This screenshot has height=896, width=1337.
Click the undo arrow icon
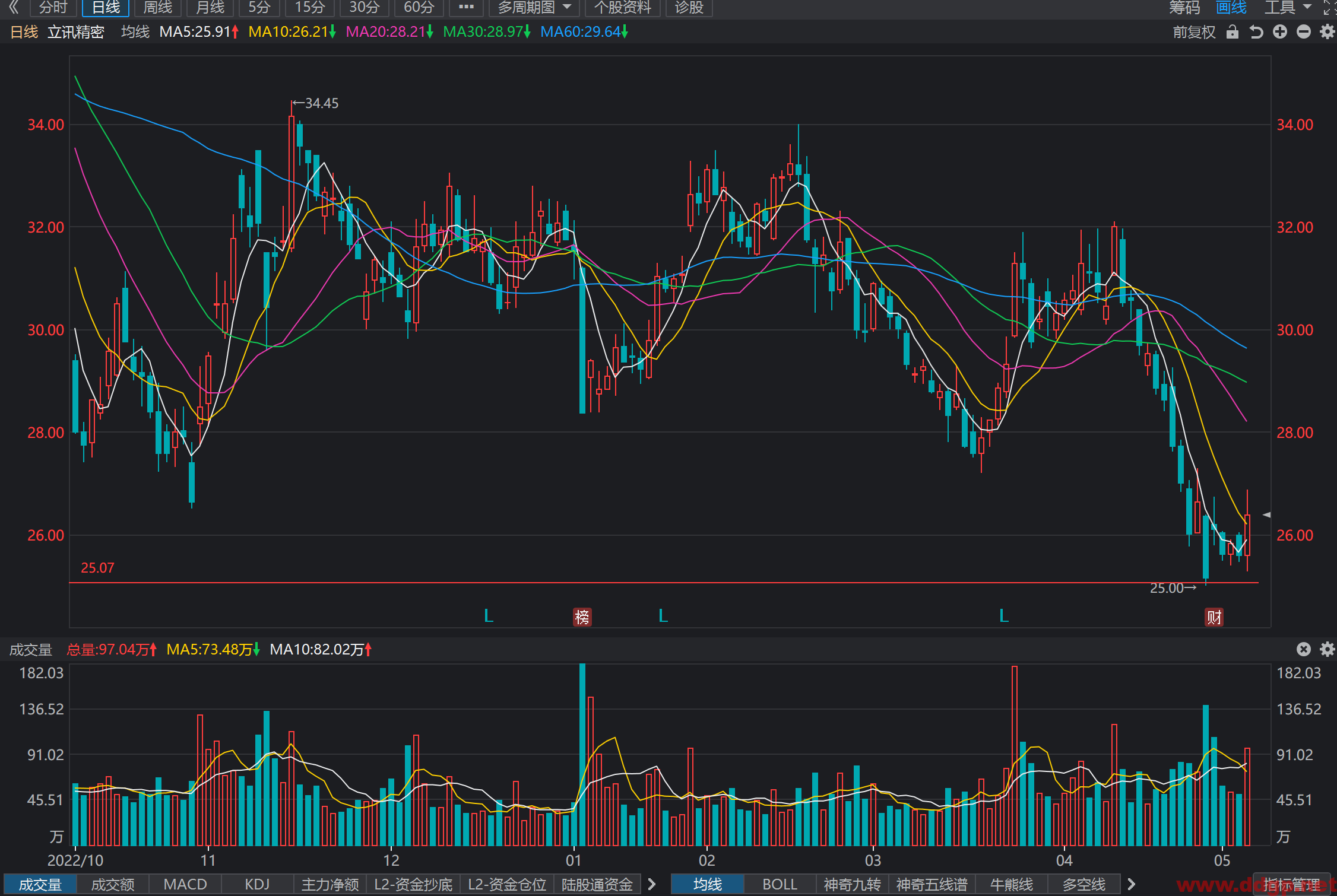pos(1256,32)
